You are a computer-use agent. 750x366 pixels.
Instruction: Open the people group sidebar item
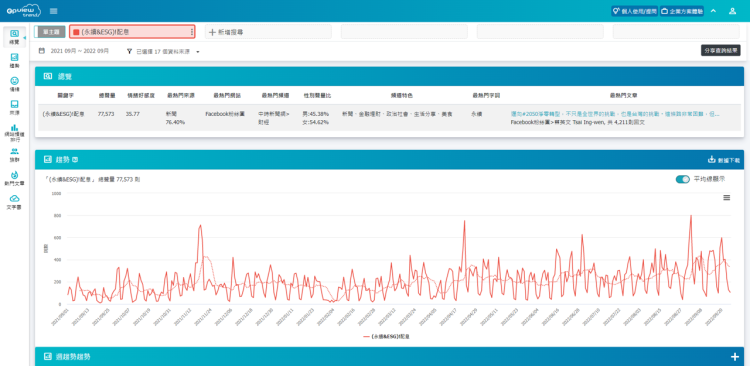pos(14,155)
